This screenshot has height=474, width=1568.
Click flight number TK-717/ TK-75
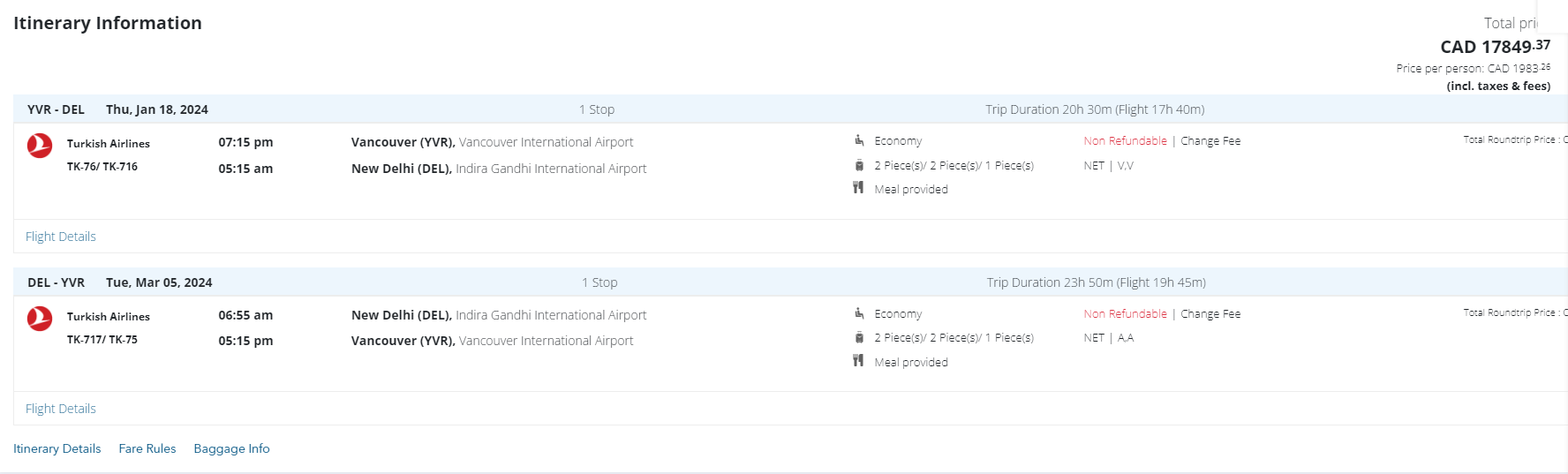point(102,340)
